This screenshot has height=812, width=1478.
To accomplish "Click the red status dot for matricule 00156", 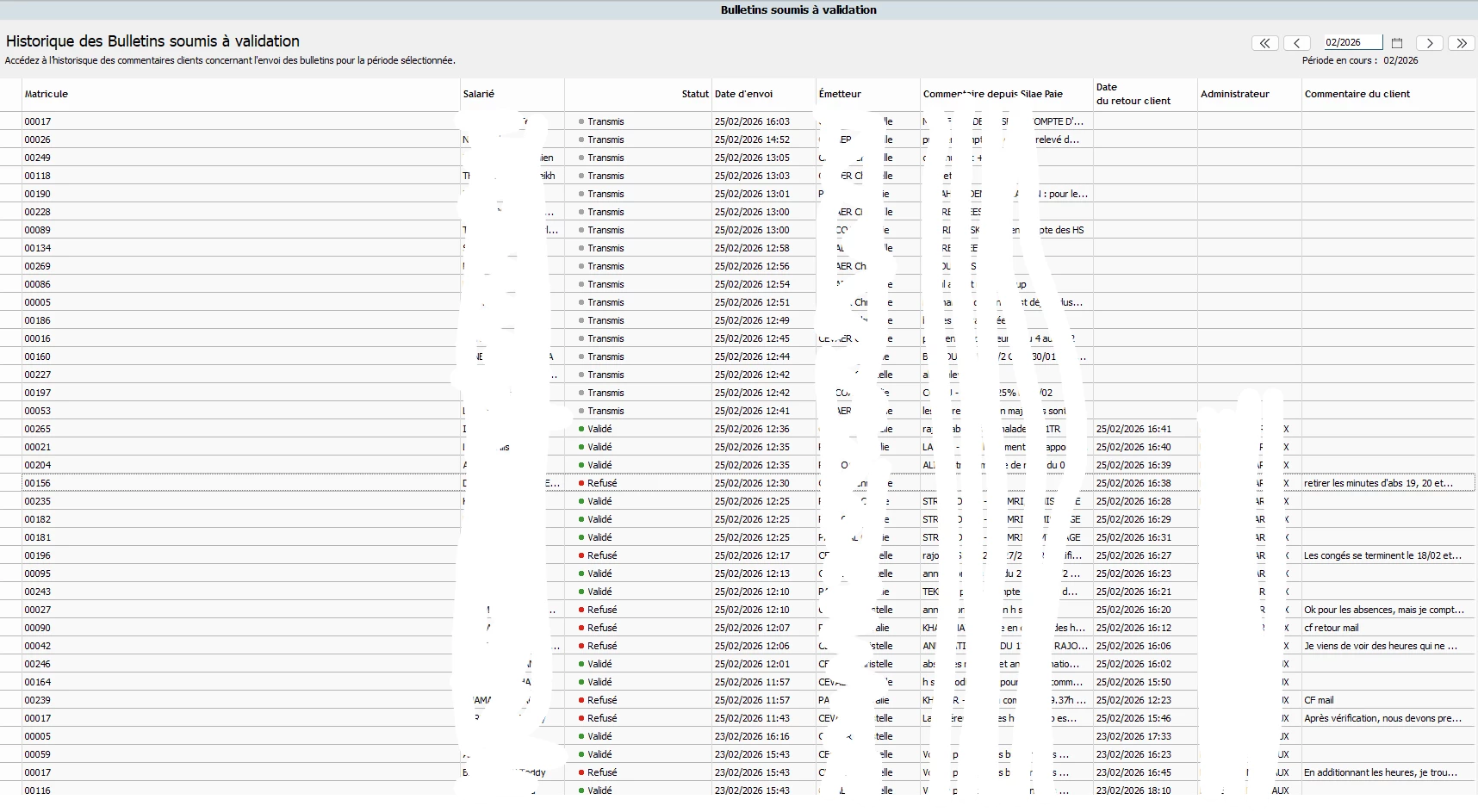I will [x=581, y=483].
